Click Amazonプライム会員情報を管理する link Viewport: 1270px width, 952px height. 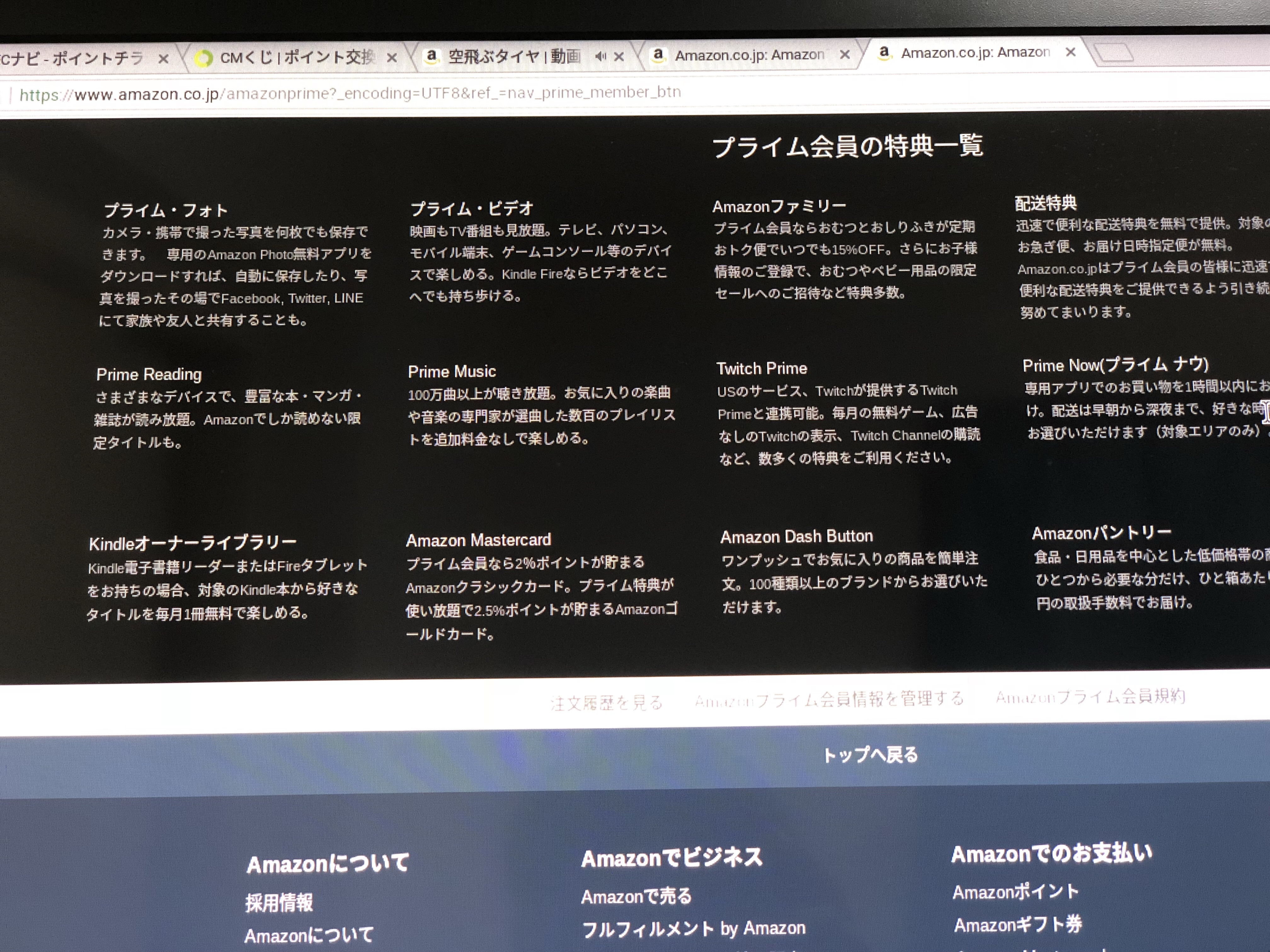829,700
